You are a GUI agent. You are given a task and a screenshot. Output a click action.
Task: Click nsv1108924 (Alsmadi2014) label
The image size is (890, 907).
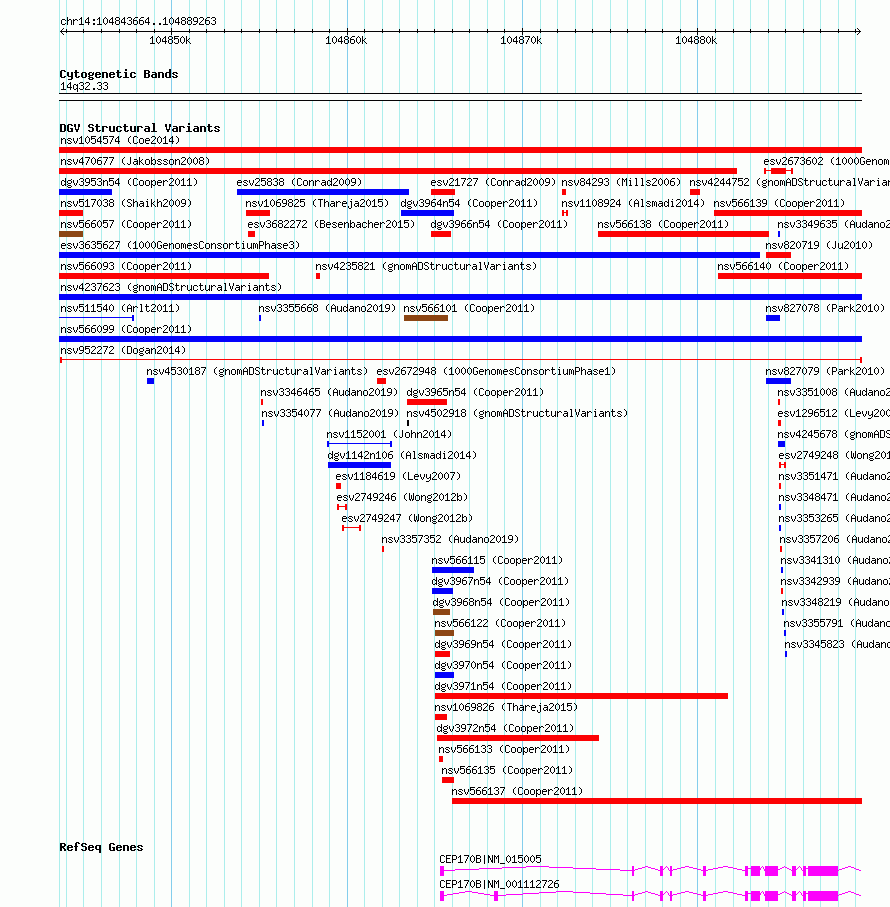click(633, 204)
